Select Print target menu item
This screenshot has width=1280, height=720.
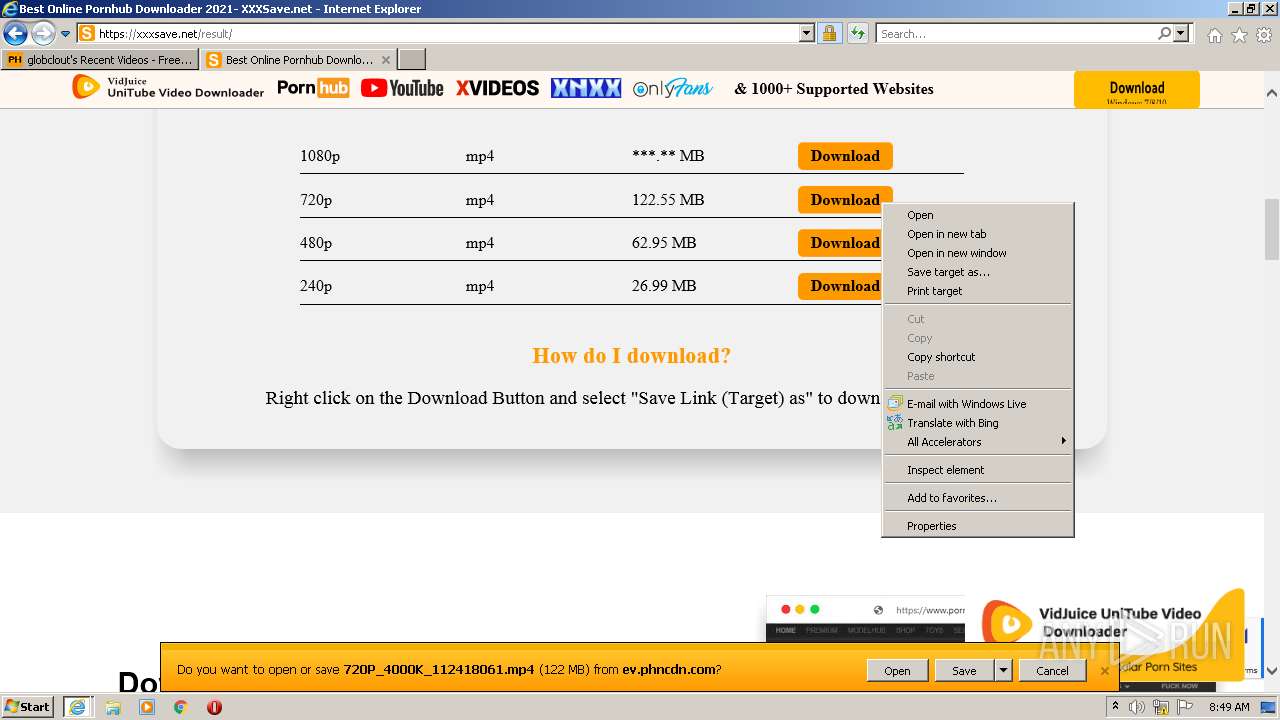(x=977, y=291)
